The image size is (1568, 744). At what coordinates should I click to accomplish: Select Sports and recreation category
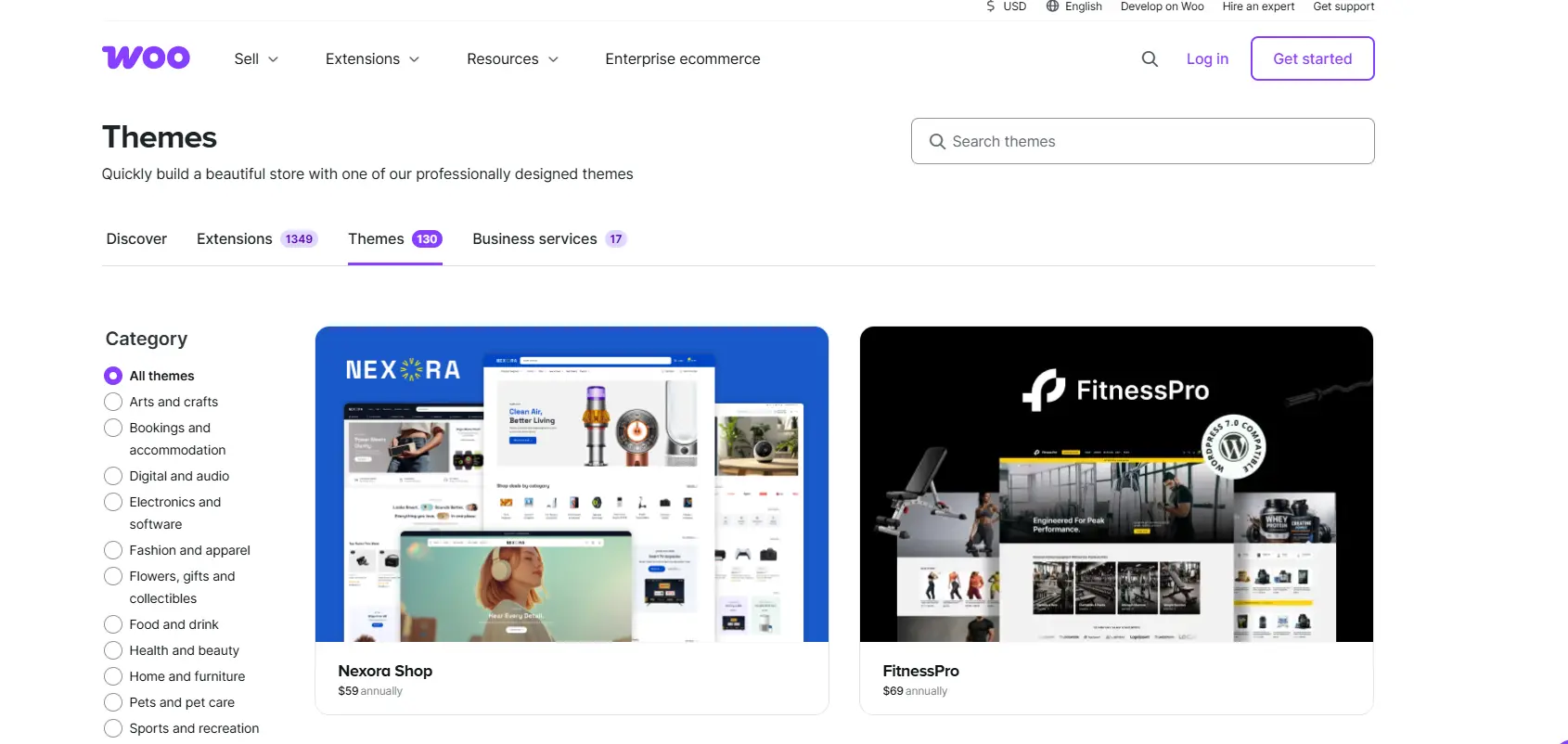[113, 728]
